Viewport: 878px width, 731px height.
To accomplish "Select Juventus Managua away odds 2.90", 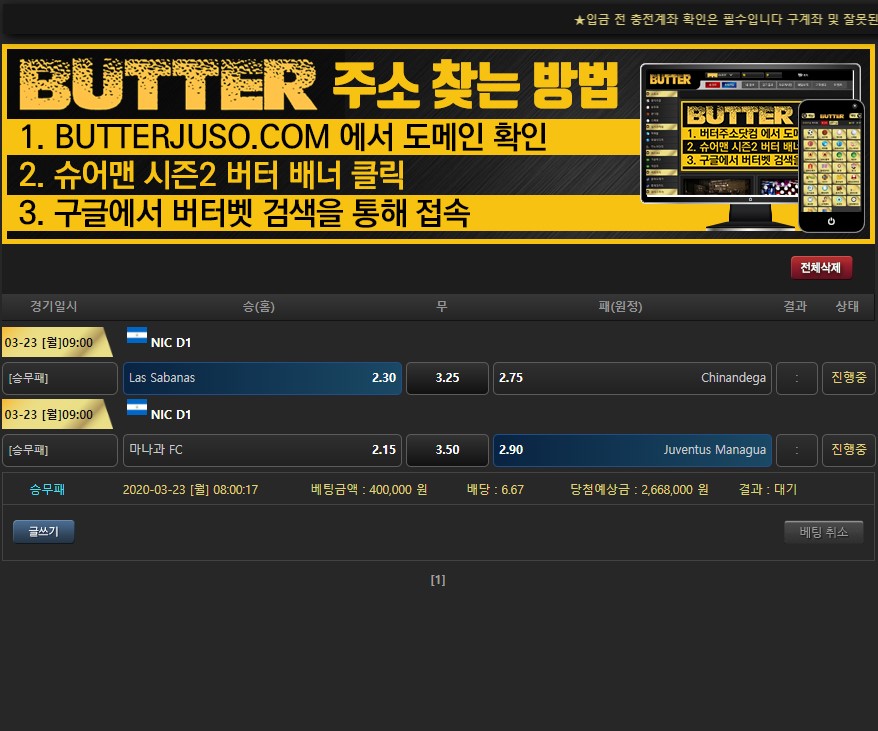I will (632, 450).
